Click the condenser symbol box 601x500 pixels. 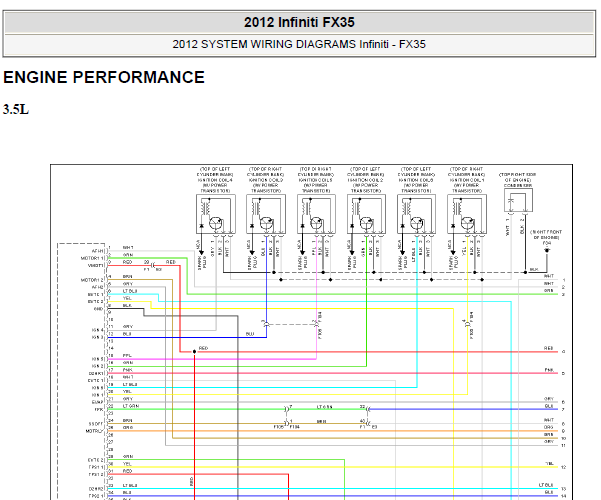pyautogui.click(x=518, y=200)
